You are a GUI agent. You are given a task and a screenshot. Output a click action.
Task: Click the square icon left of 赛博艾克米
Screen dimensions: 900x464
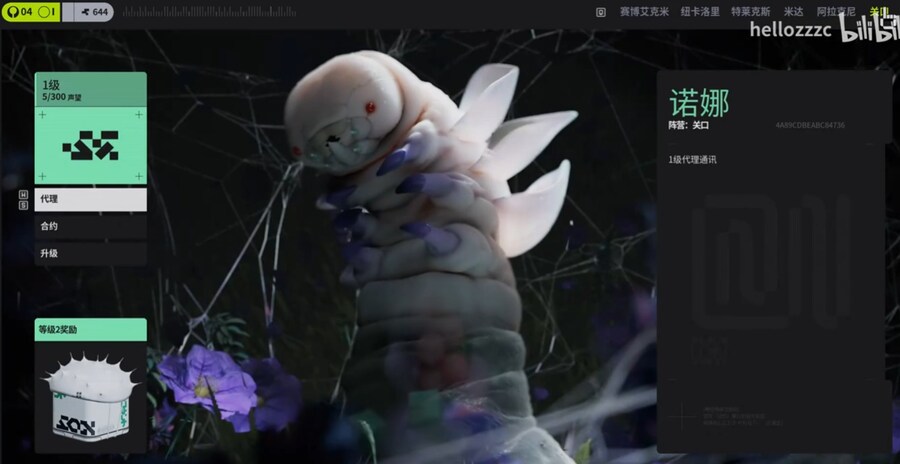[x=600, y=12]
